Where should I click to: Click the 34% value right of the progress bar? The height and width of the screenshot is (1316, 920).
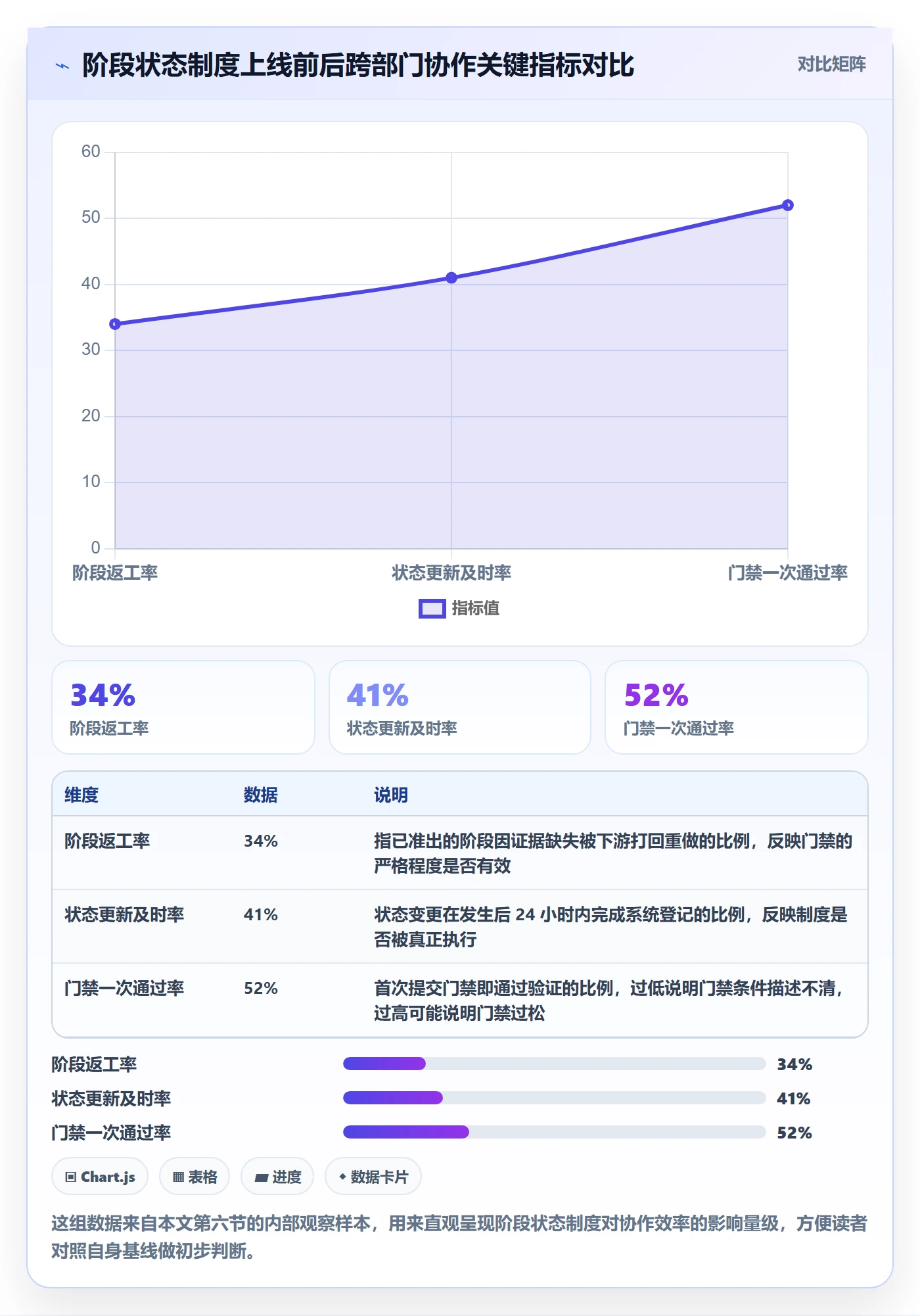pyautogui.click(x=794, y=1065)
